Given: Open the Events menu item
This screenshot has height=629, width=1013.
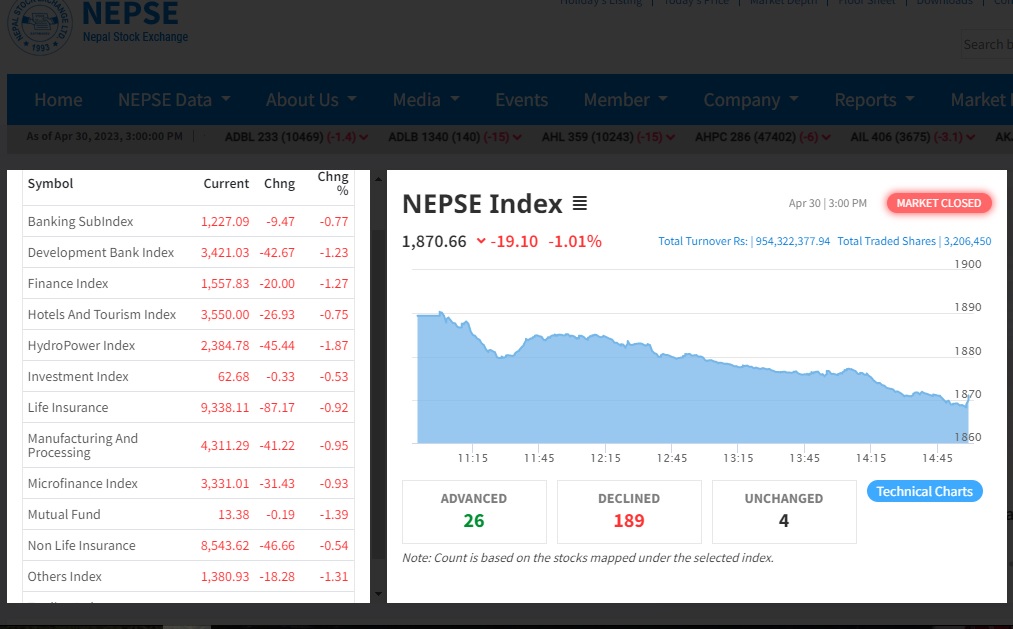Looking at the screenshot, I should (521, 99).
